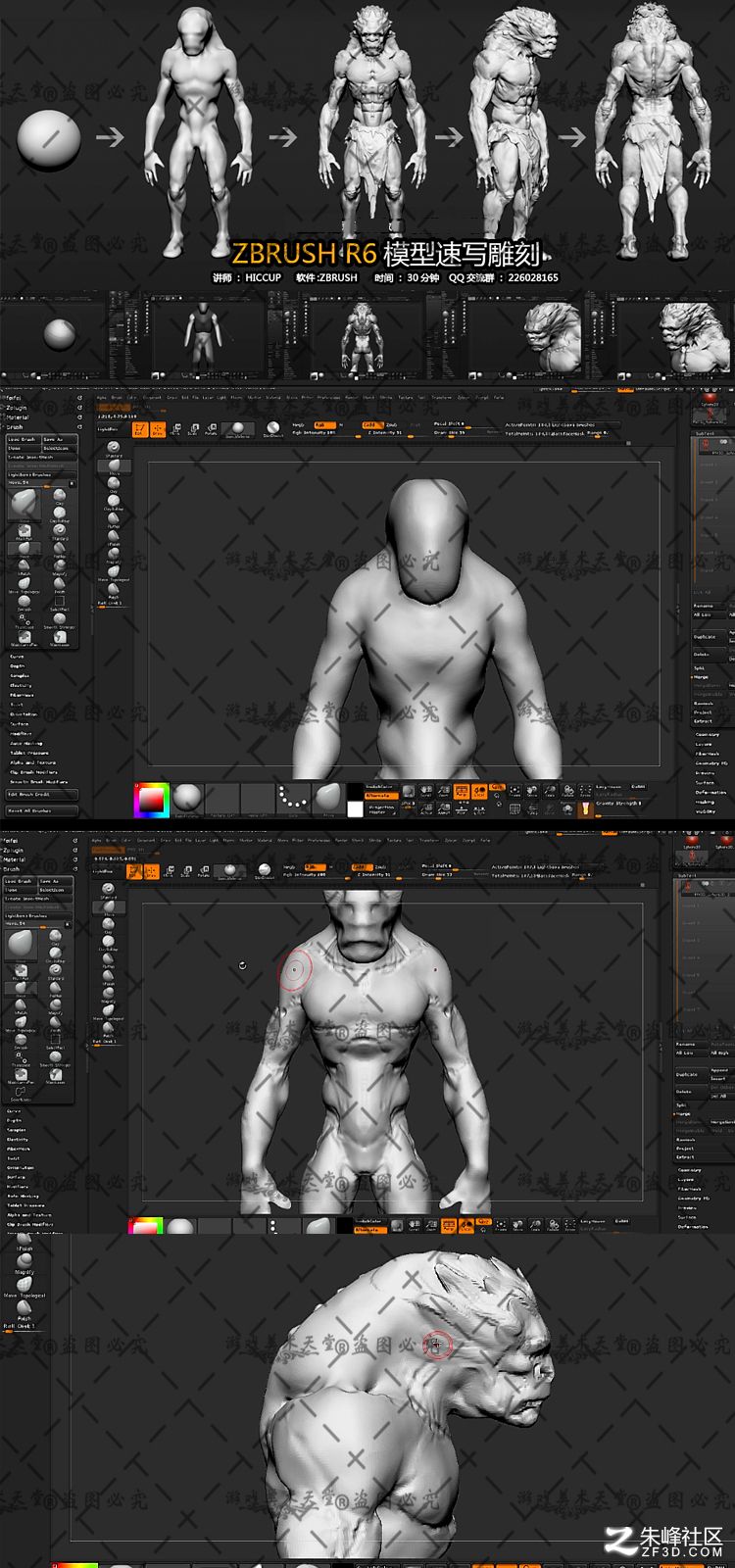The width and height of the screenshot is (735, 1568).
Task: Select Standard brush in muscled-model window's canvas-side column
Action: (108, 889)
